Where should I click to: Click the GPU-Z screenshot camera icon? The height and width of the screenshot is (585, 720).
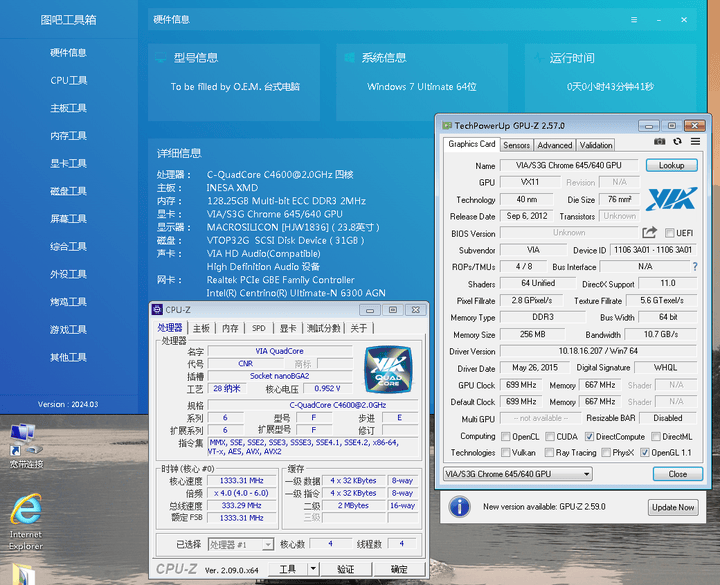[x=659, y=141]
